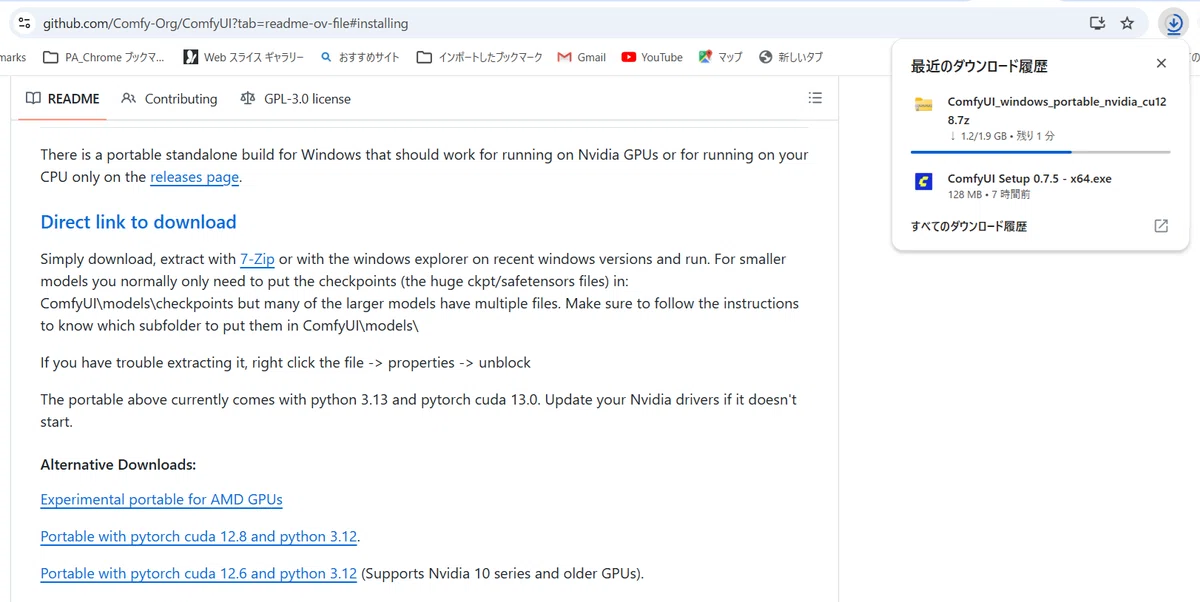Close the recent downloads popup
1200x602 pixels.
1161,63
